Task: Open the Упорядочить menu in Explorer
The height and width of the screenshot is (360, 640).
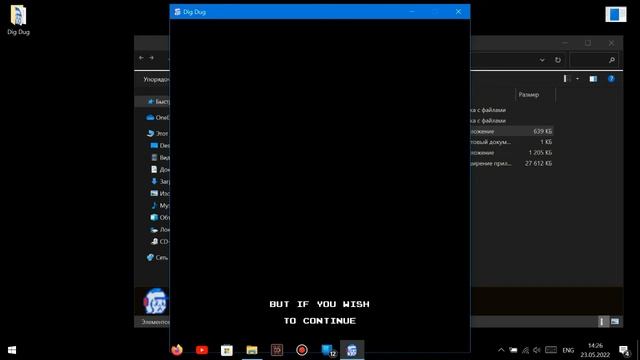Action: pyautogui.click(x=156, y=79)
